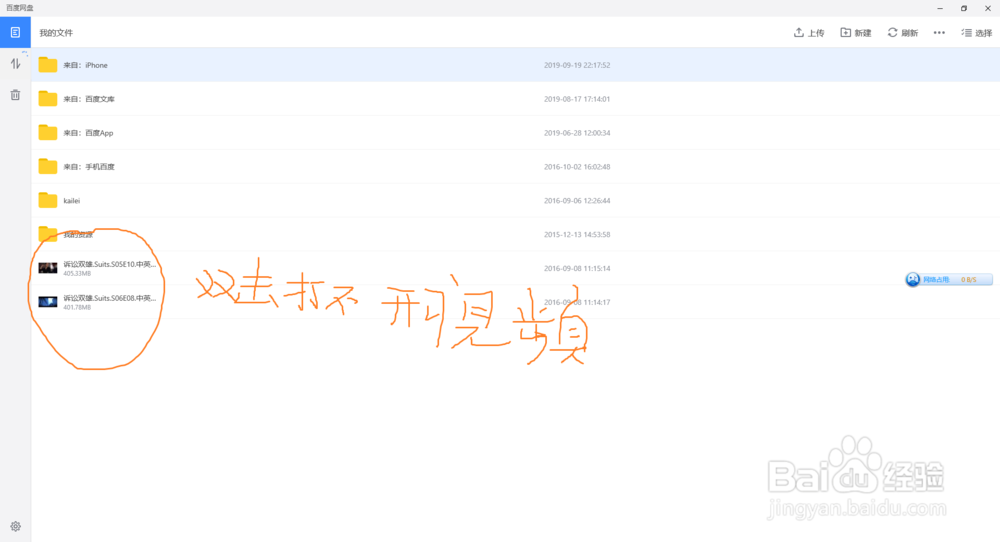Select the 我的资源 folder icon
This screenshot has height=542, width=1000.
coord(48,234)
